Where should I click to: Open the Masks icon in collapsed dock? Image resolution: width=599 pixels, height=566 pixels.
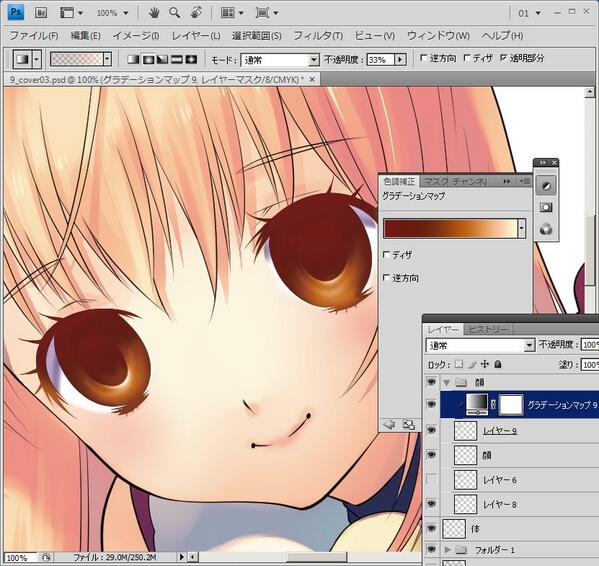tap(546, 207)
